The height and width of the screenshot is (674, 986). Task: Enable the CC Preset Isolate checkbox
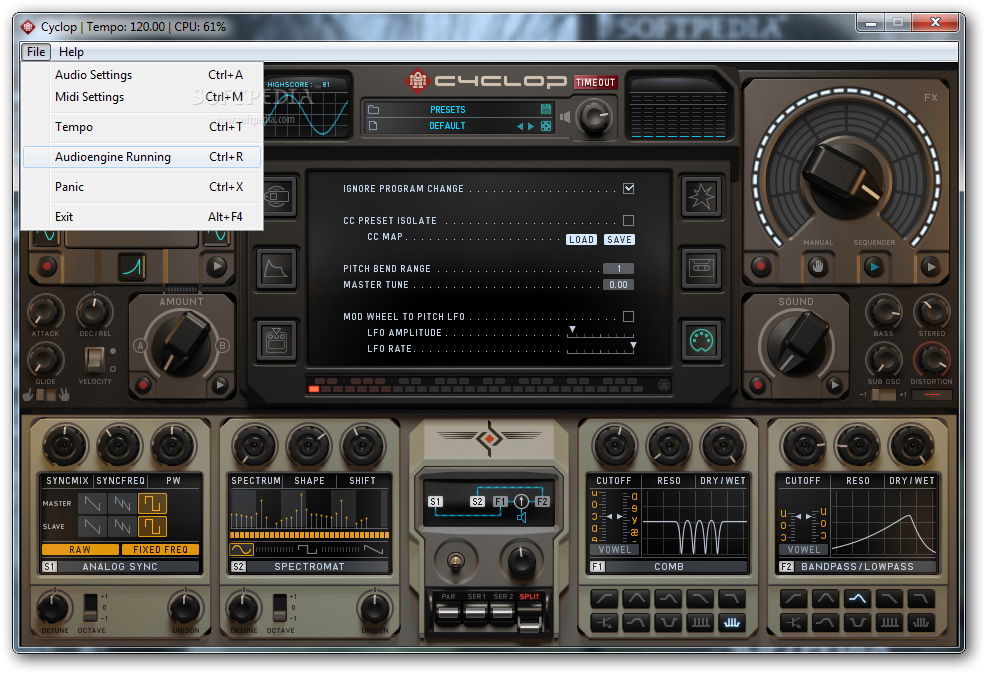[628, 220]
